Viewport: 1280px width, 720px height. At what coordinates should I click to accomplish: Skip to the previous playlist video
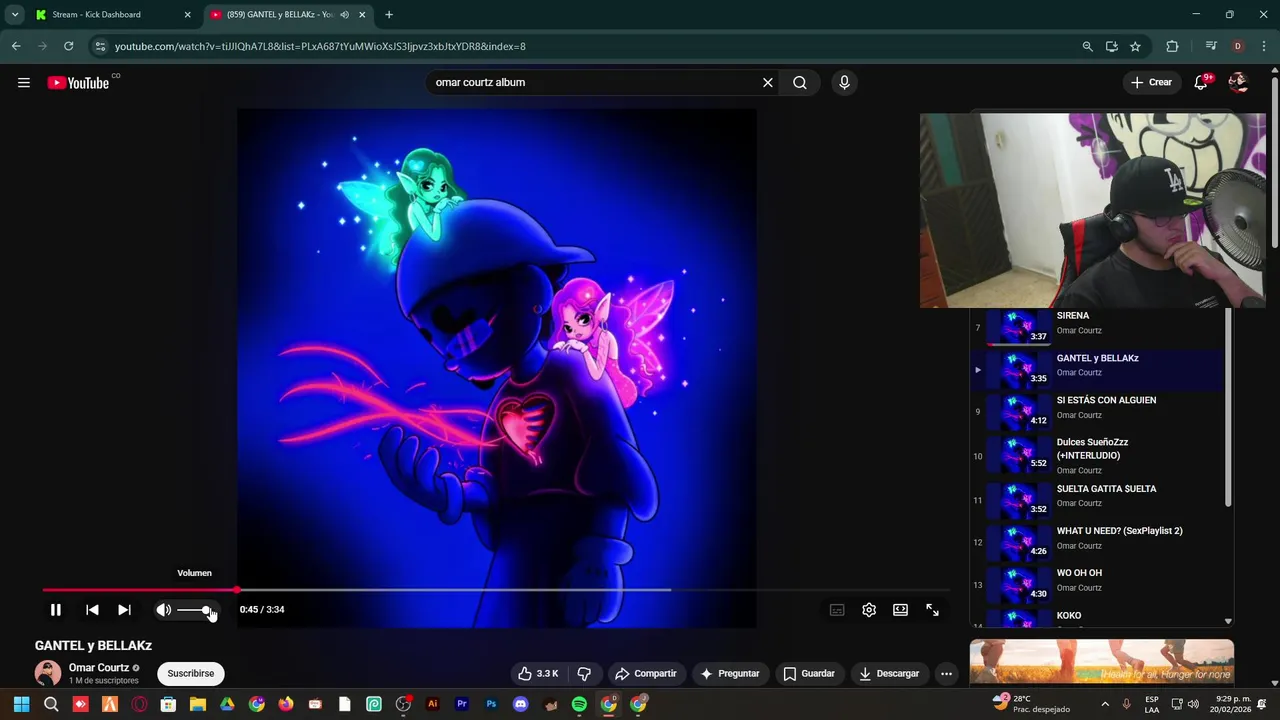[x=92, y=610]
